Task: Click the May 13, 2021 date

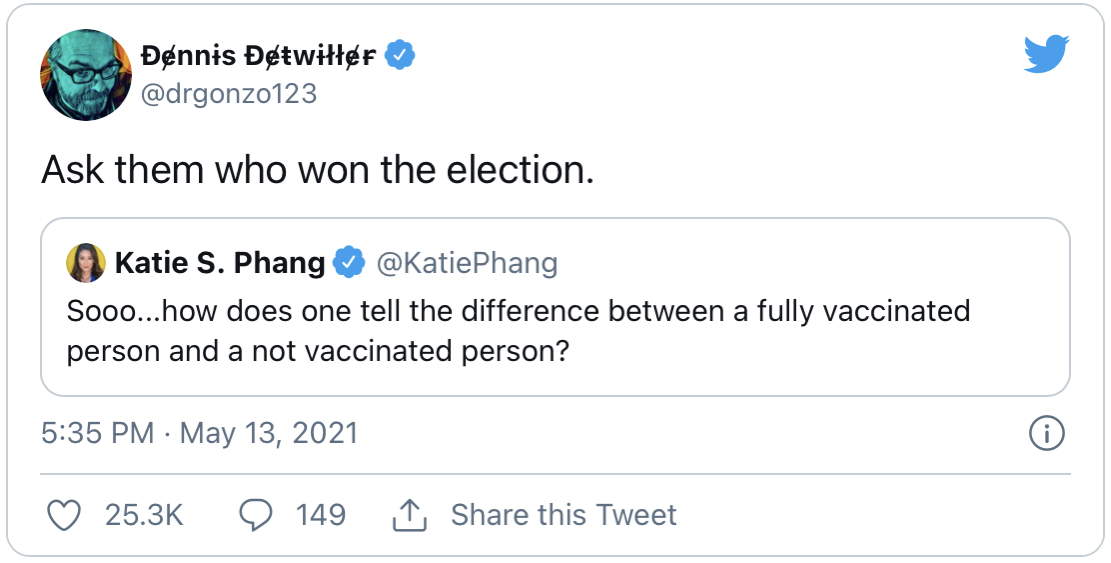Action: point(266,433)
